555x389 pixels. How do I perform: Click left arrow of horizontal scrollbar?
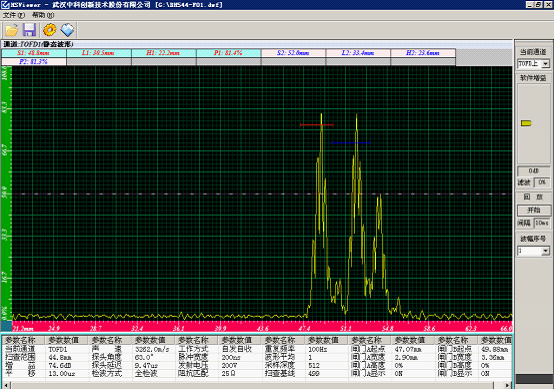pyautogui.click(x=6, y=385)
